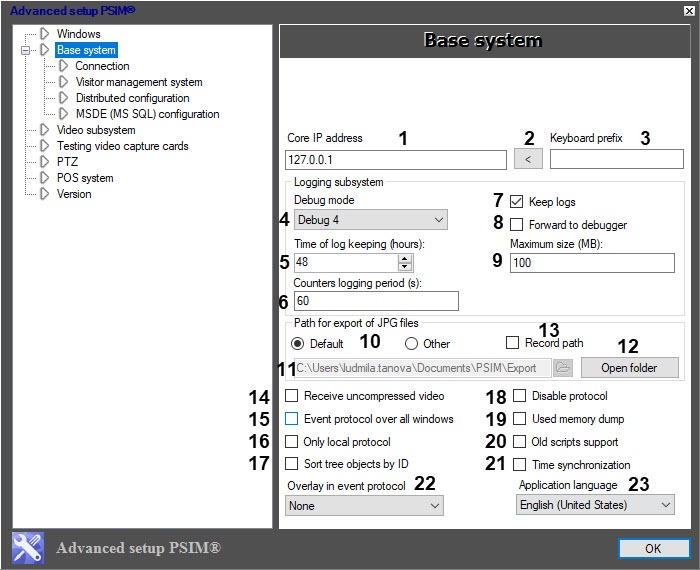
Task: Click the triangle icon beside Visitor management system
Action: click(63, 82)
